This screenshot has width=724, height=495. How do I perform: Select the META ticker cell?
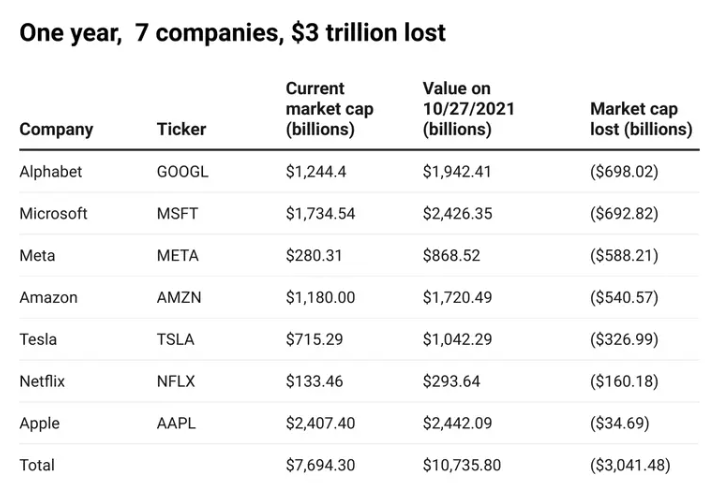click(178, 255)
